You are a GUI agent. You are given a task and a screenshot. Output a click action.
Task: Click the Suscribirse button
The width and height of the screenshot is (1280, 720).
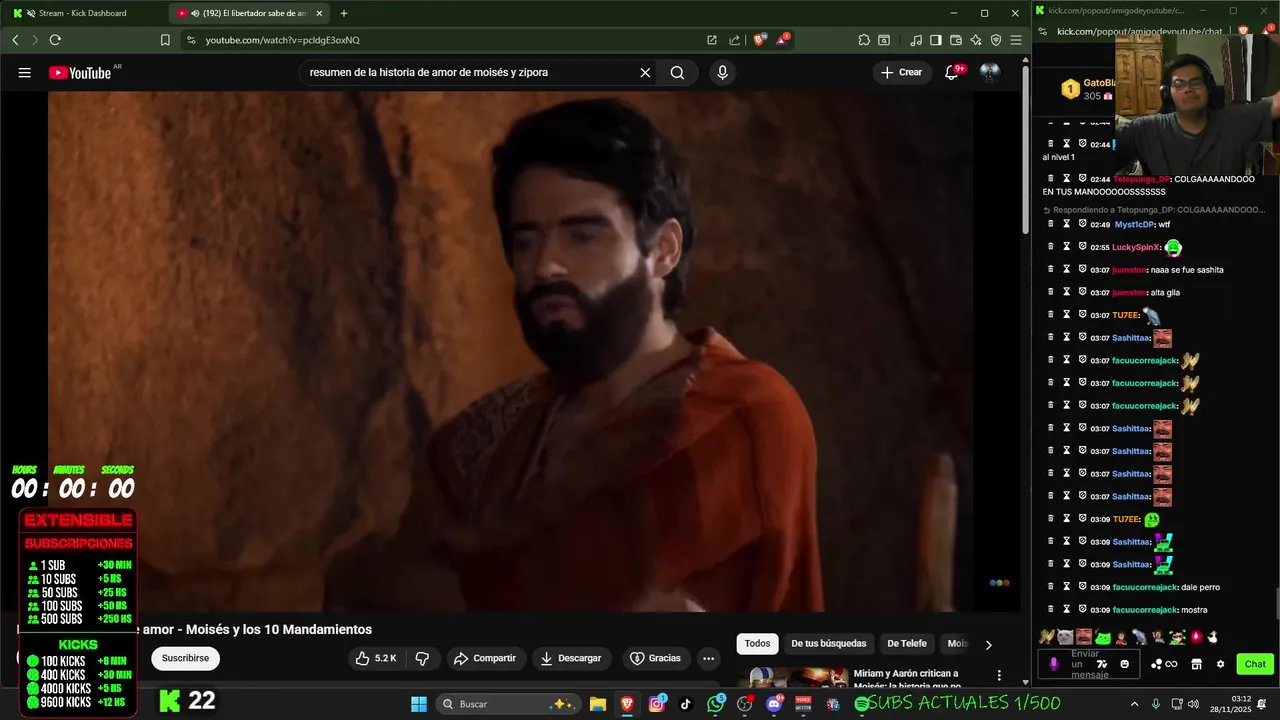185,658
